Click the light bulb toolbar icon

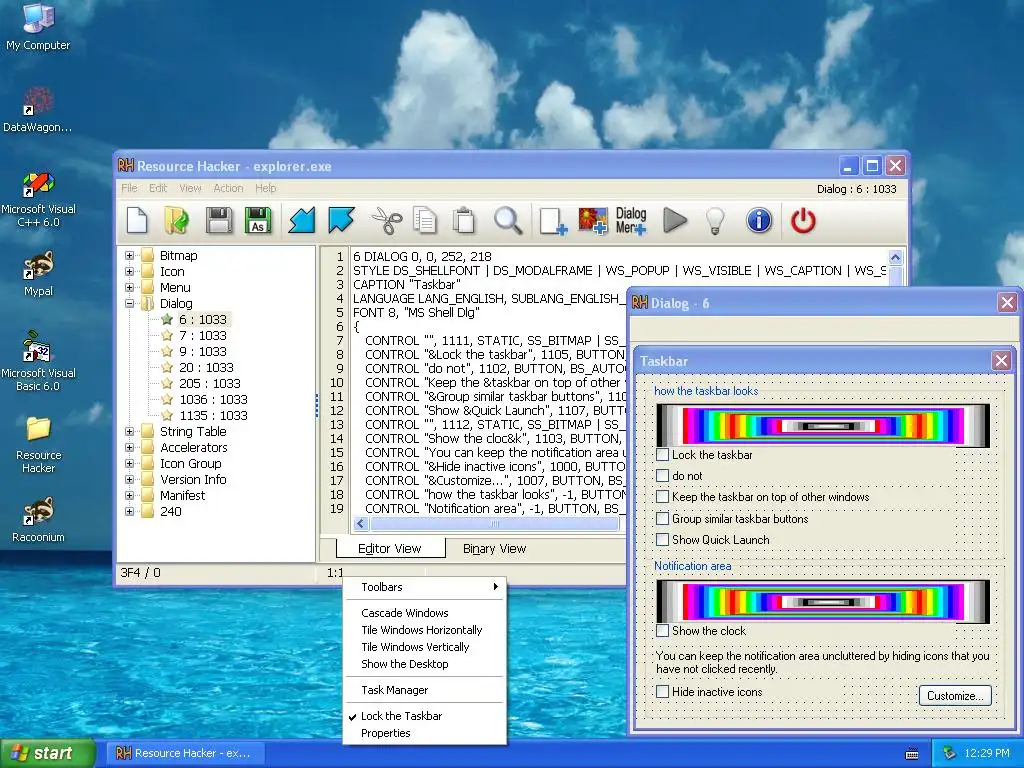(716, 220)
